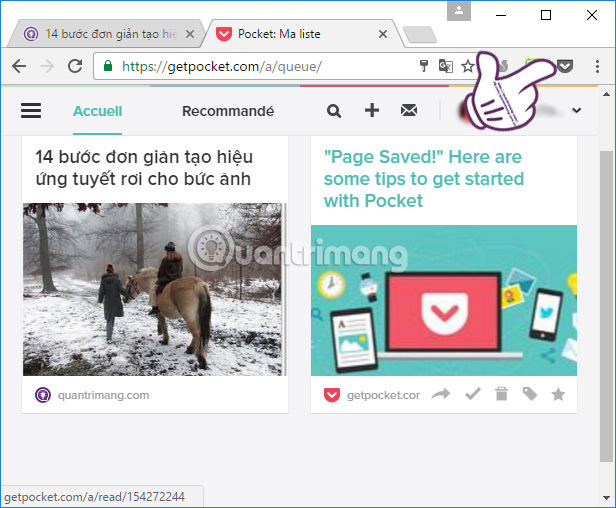Screen dimensions: 616x508
Task: Open the snowy horse thumbnail image
Action: (x=154, y=289)
